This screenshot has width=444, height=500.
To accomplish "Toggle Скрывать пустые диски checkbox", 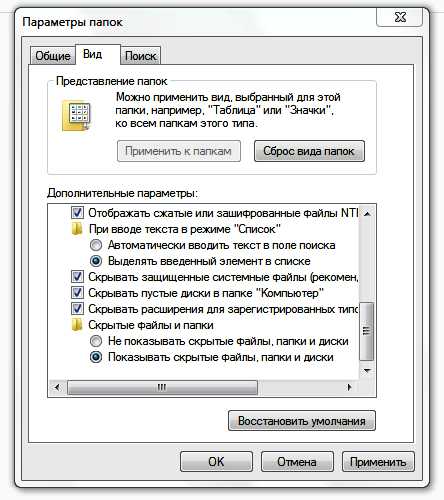I will [77, 293].
